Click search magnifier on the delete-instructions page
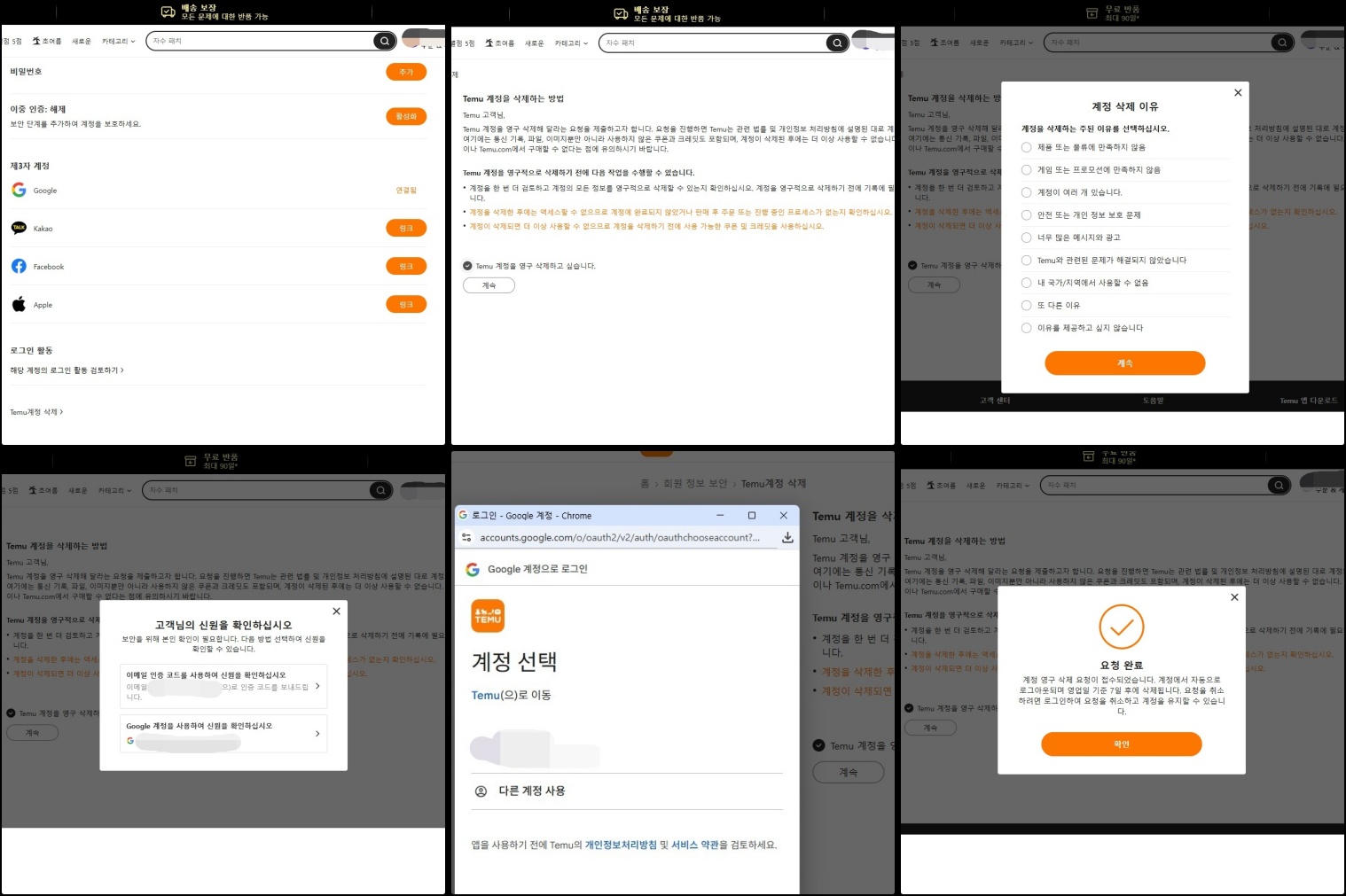 [x=837, y=43]
